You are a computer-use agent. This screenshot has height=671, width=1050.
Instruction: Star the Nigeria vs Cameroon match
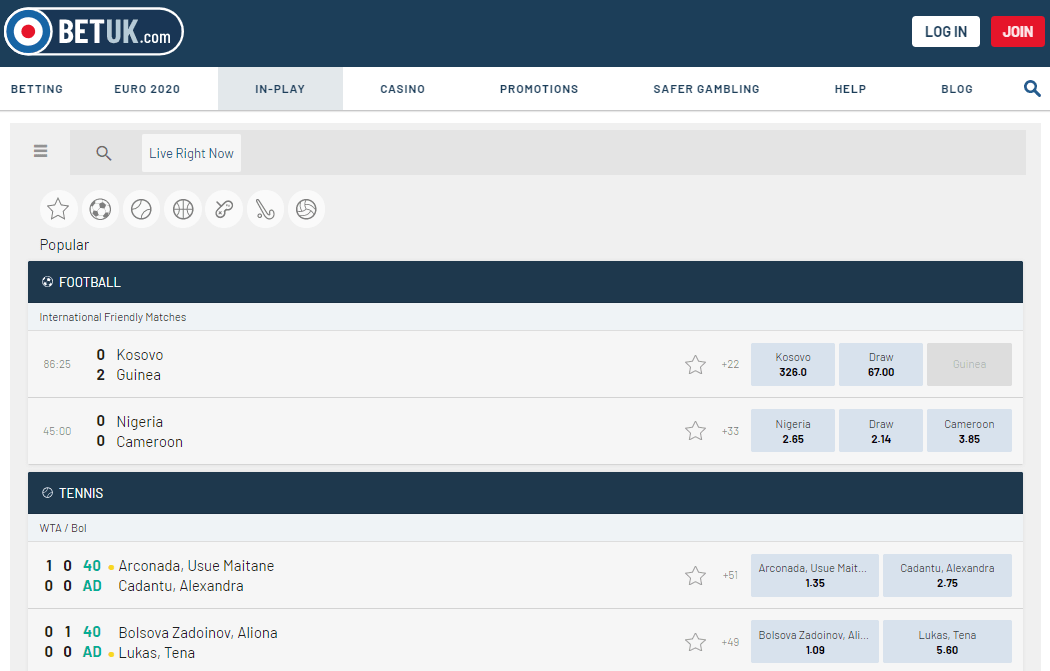695,431
